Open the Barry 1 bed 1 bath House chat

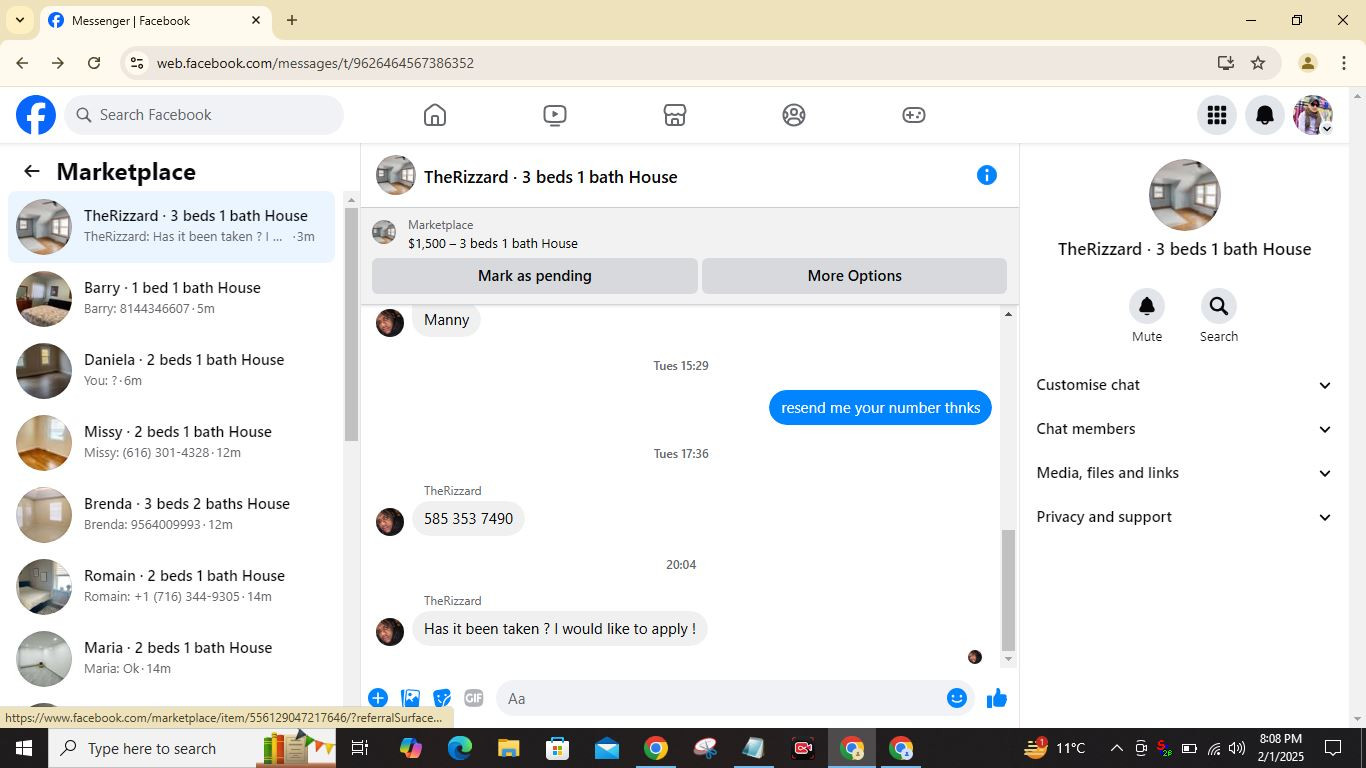172,298
